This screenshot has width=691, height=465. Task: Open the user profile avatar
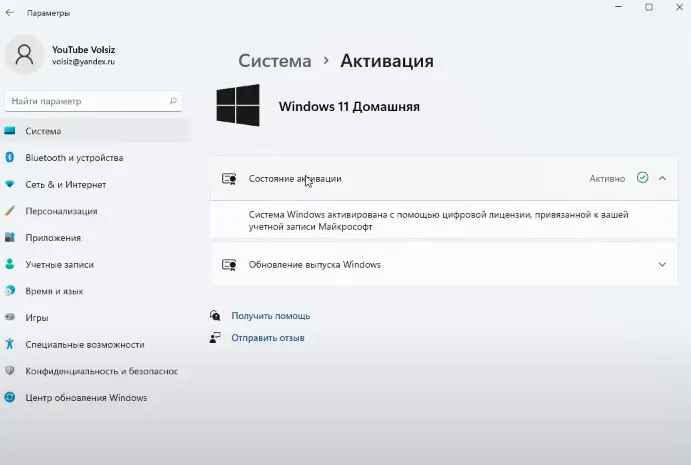tap(24, 55)
